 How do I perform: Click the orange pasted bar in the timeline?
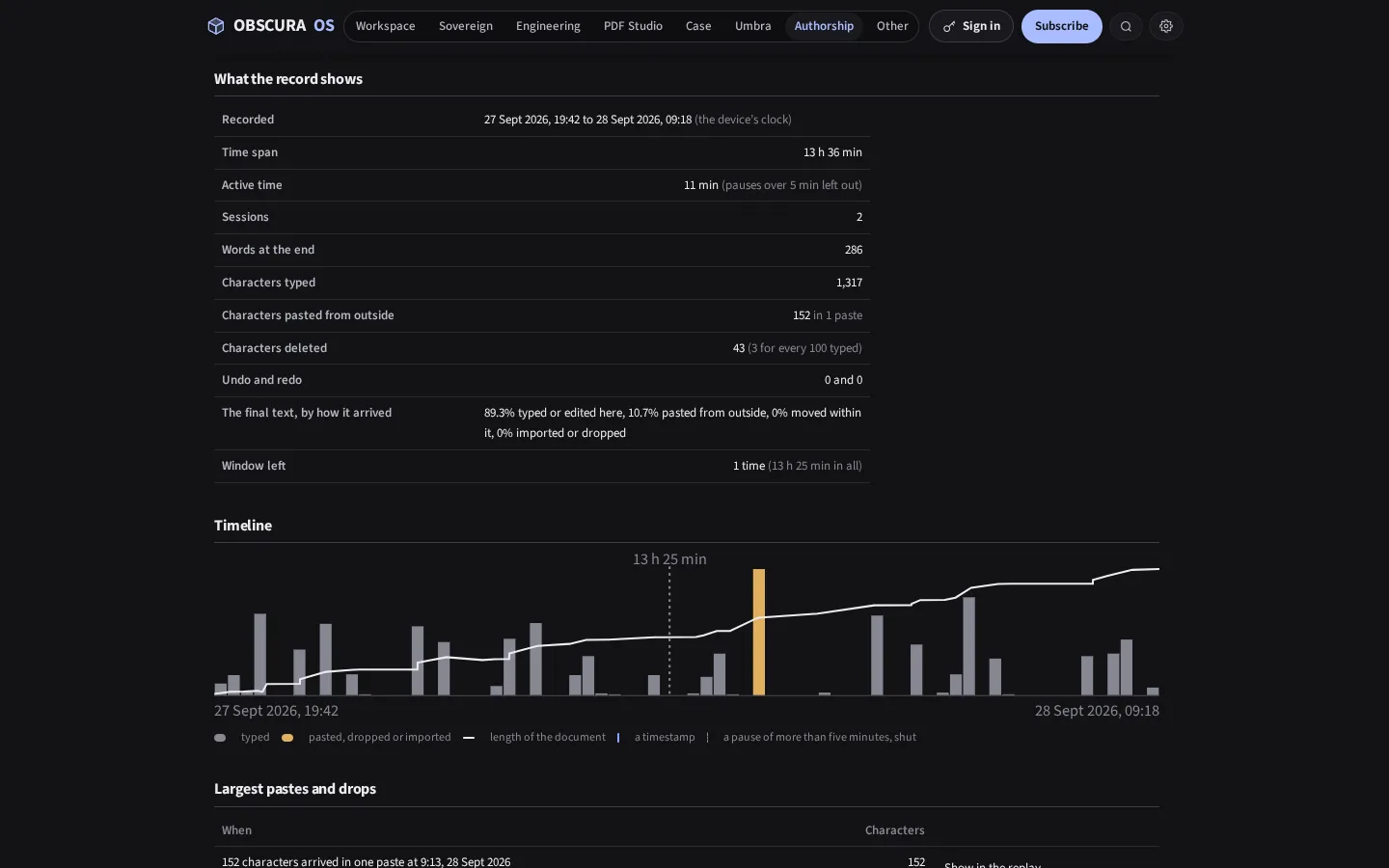[x=759, y=632]
